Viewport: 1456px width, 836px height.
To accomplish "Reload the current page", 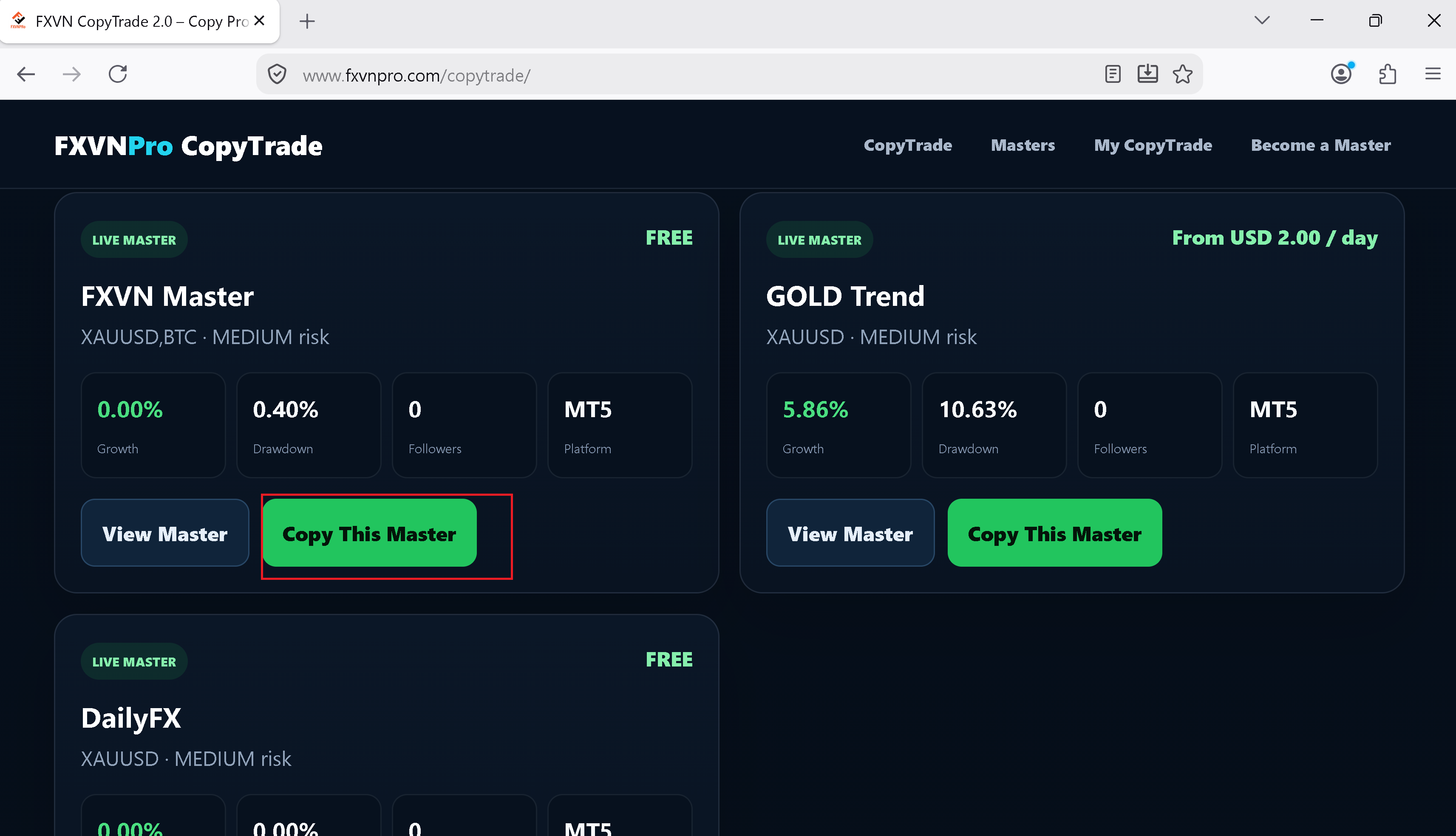I will click(118, 74).
